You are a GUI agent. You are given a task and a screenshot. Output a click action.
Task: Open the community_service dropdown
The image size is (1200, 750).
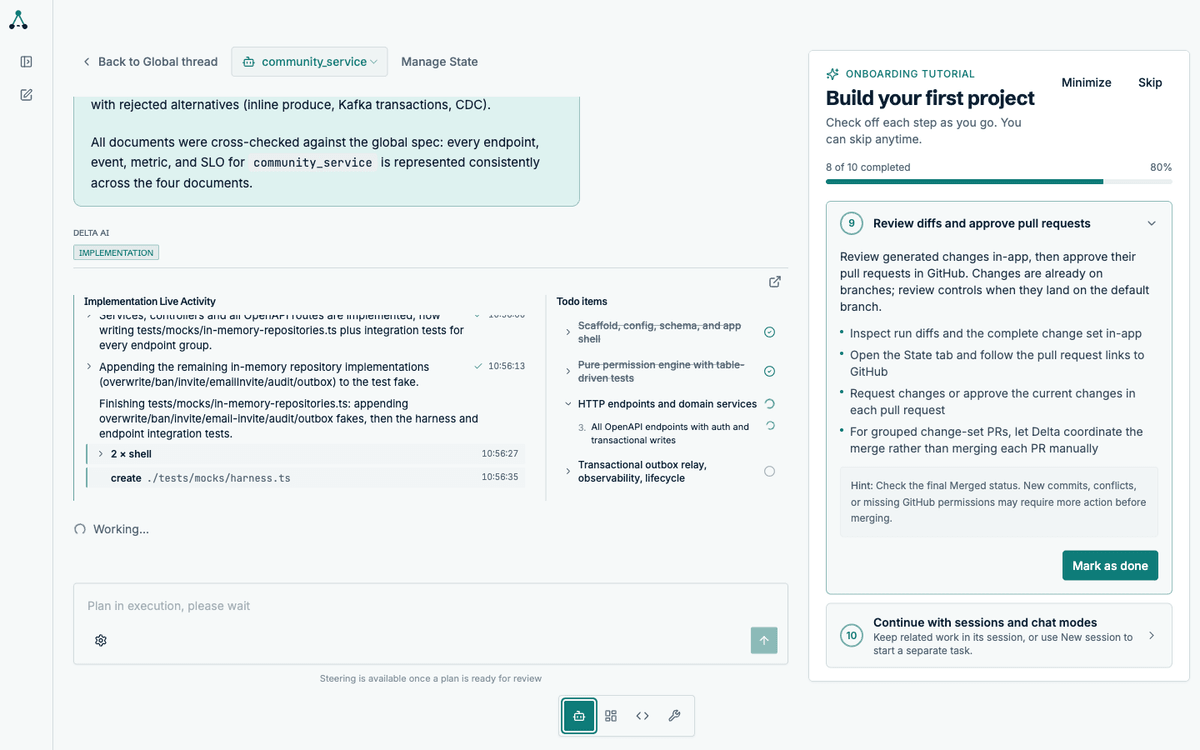(309, 62)
